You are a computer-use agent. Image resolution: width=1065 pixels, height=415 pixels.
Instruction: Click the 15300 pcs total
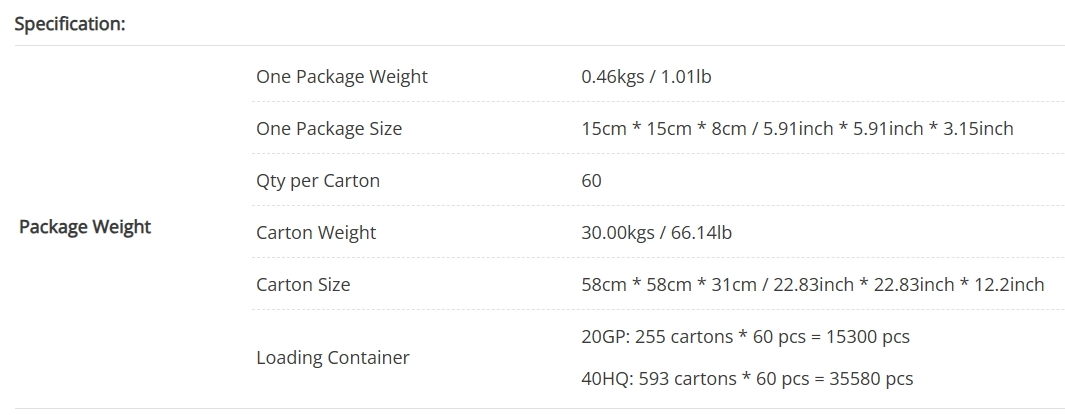pos(868,337)
